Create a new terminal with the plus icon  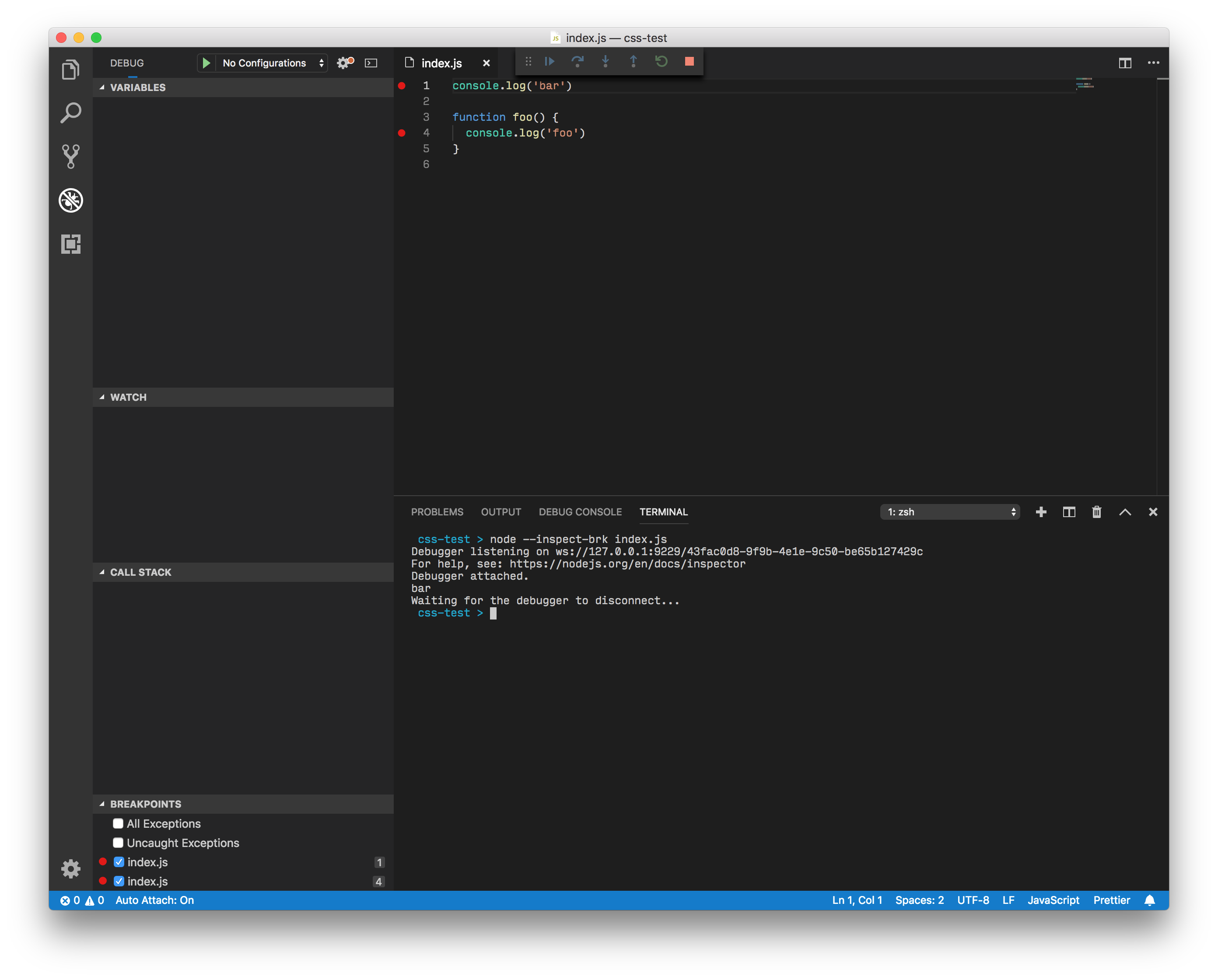[x=1041, y=512]
